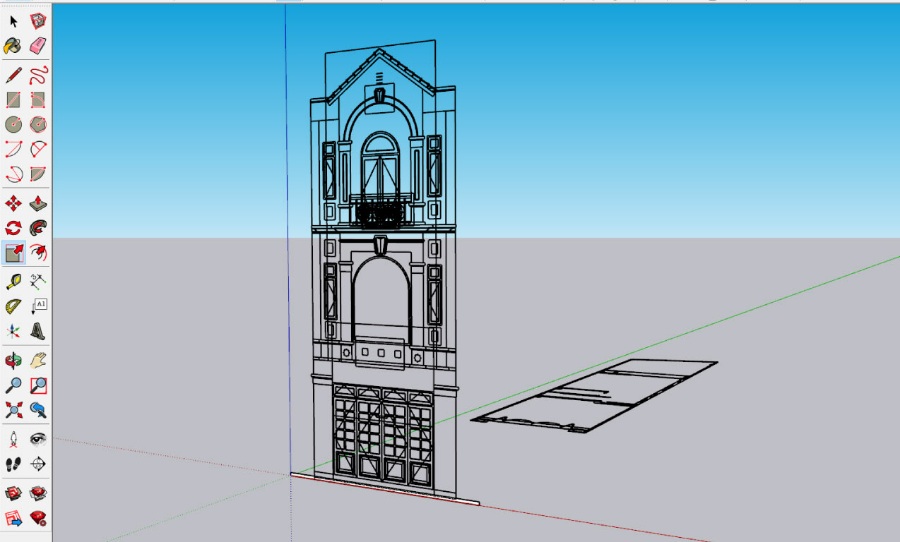Screen dimensions: 900x542
Task: Activate the Orbit tool
Action: tap(13, 361)
